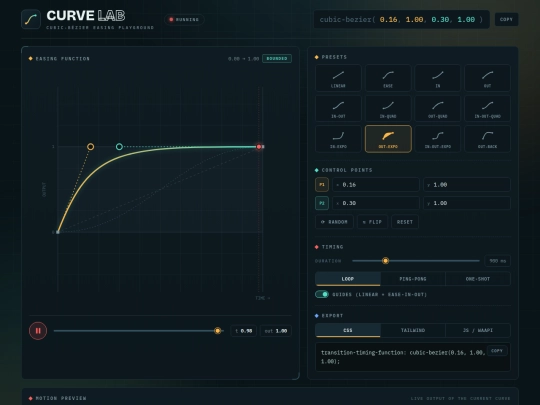Apply the In-Quad preset
The width and height of the screenshot is (540, 405).
[388, 108]
